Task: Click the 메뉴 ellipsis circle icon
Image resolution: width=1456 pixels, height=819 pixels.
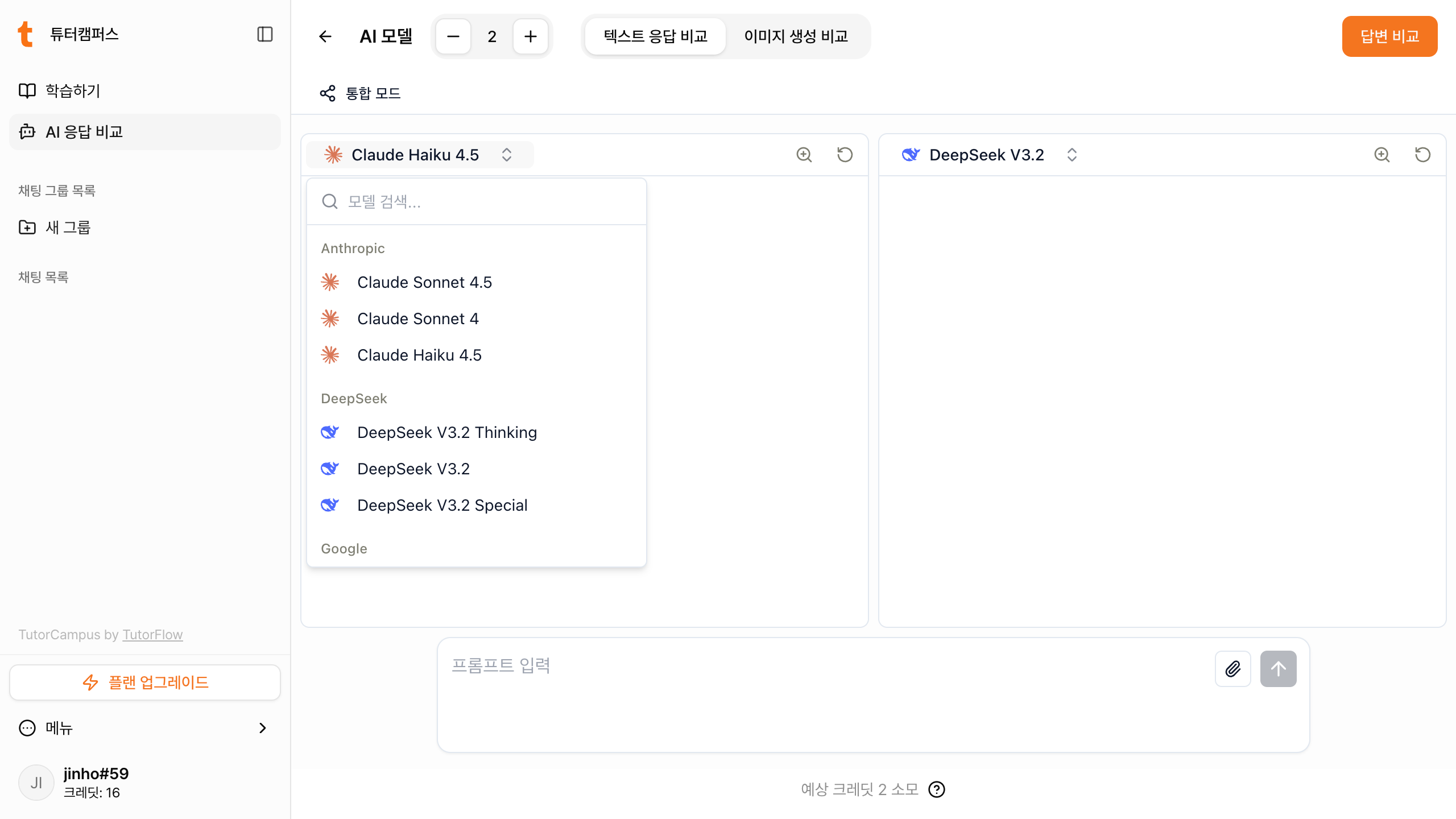Action: click(x=27, y=728)
